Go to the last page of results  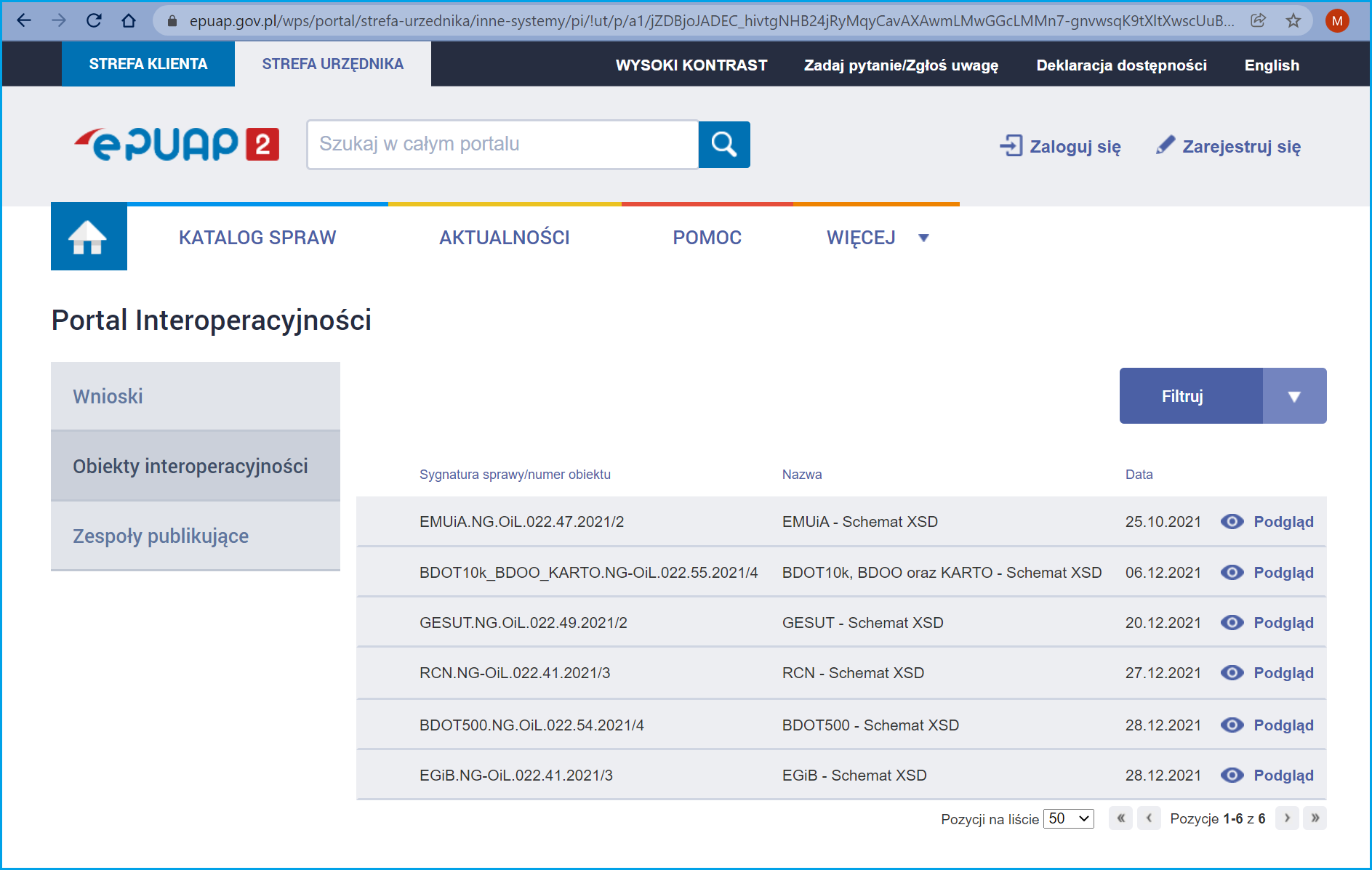tap(1315, 818)
